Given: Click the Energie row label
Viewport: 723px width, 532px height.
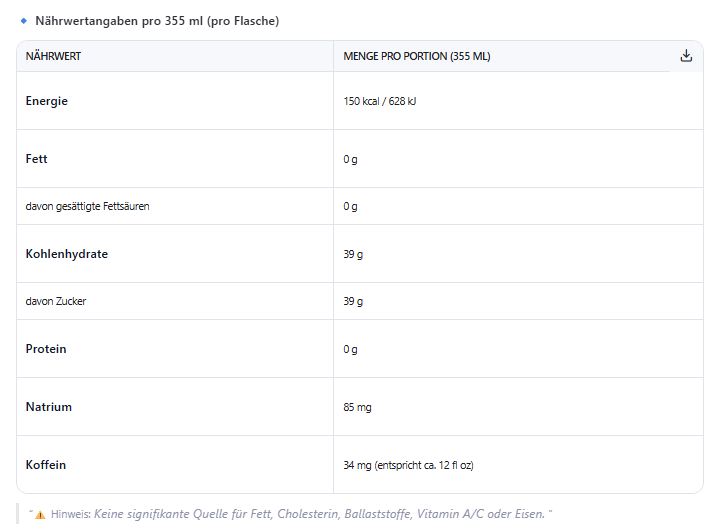Looking at the screenshot, I should click(47, 101).
